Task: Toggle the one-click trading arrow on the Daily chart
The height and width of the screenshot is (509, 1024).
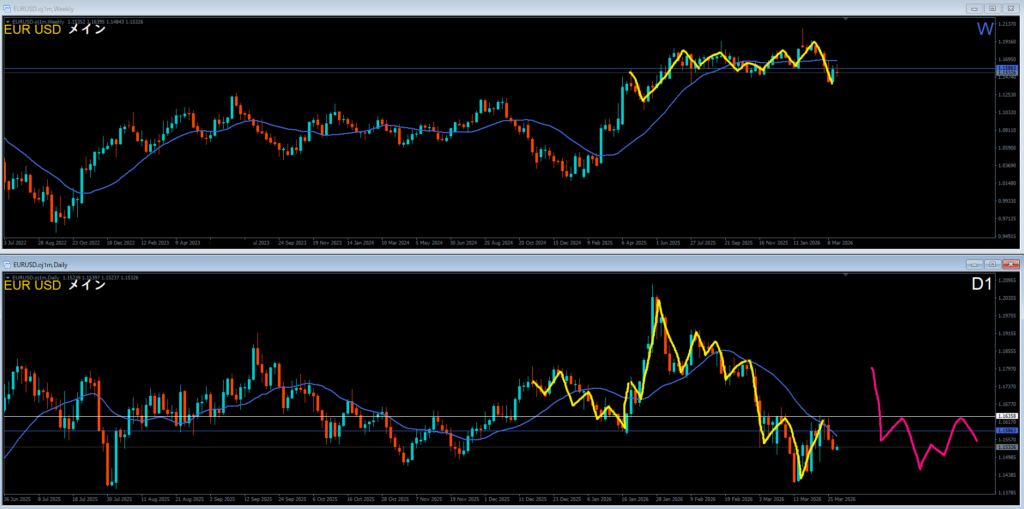Action: [7, 278]
